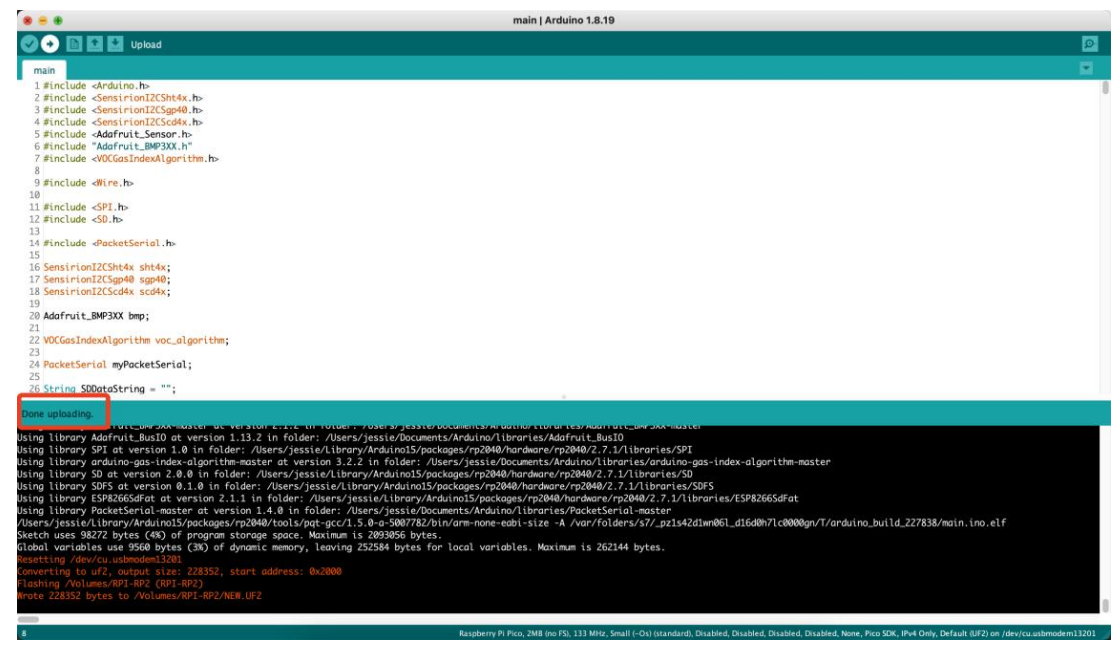Save the sketch with the down-arrow icon
1117x647 pixels.
coord(115,44)
